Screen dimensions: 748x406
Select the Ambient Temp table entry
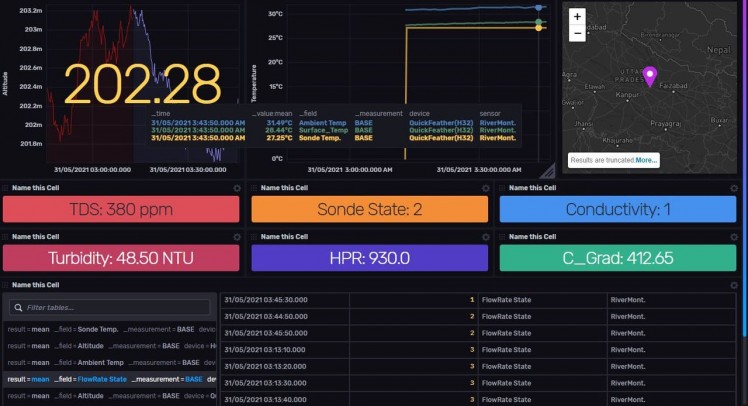[x=111, y=363]
